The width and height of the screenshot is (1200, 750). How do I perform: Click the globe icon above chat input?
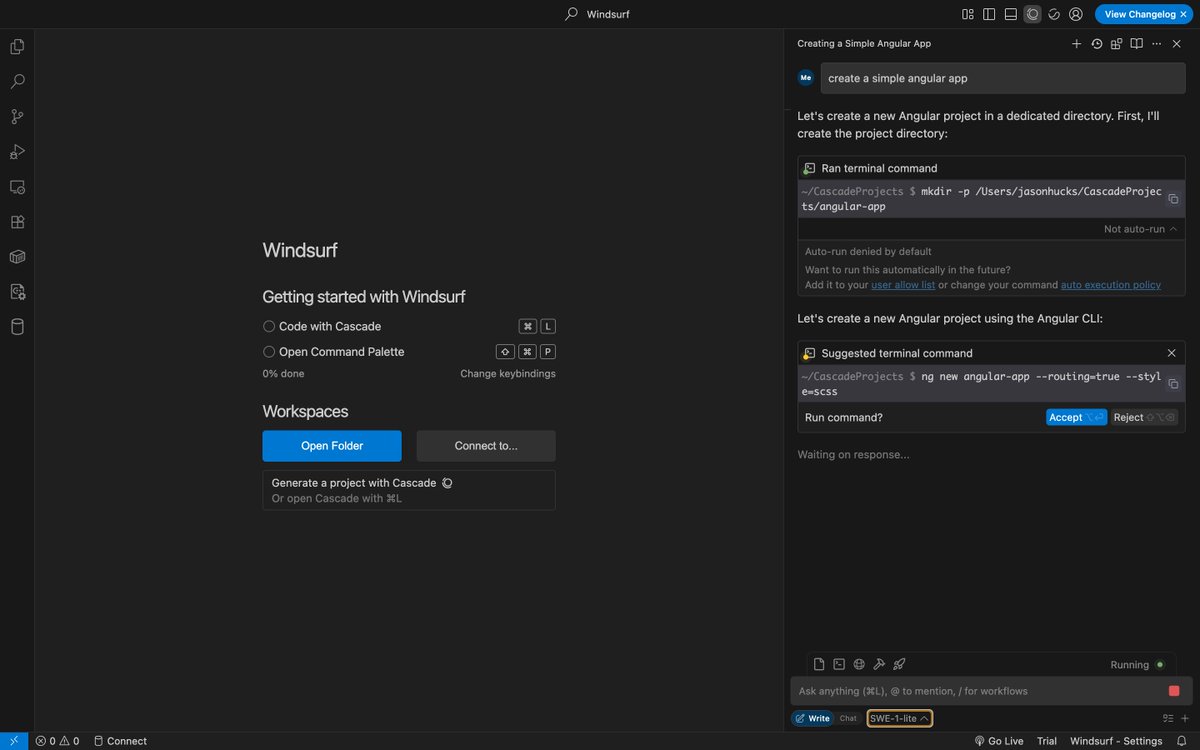click(x=859, y=664)
